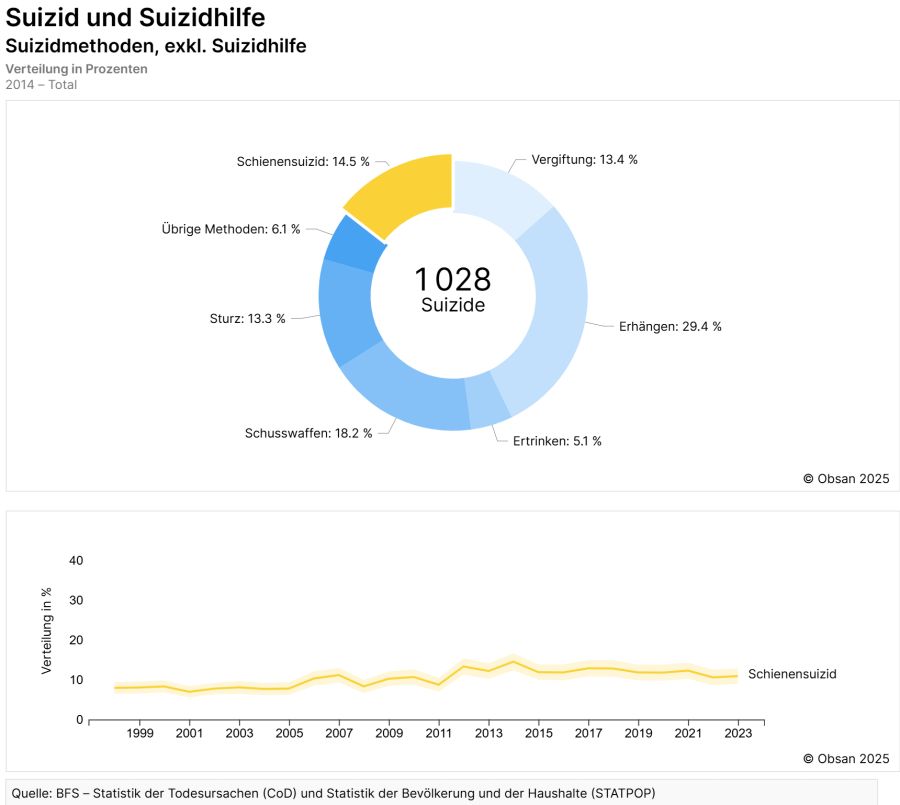Click the 2023 tick on the x-axis
The width and height of the screenshot is (900, 805).
738,733
